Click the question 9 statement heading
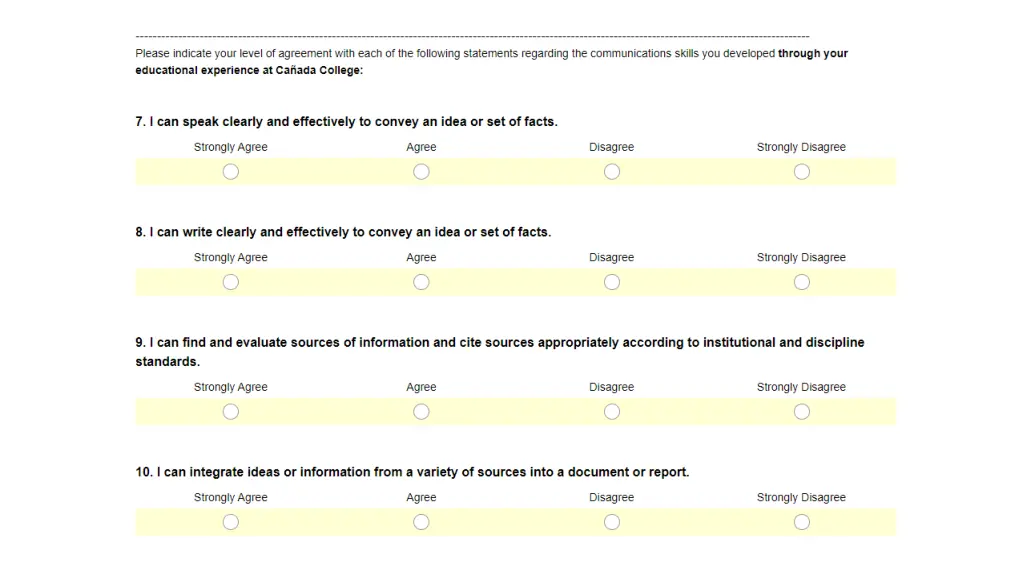Viewport: 1024px width, 576px height. pos(500,352)
